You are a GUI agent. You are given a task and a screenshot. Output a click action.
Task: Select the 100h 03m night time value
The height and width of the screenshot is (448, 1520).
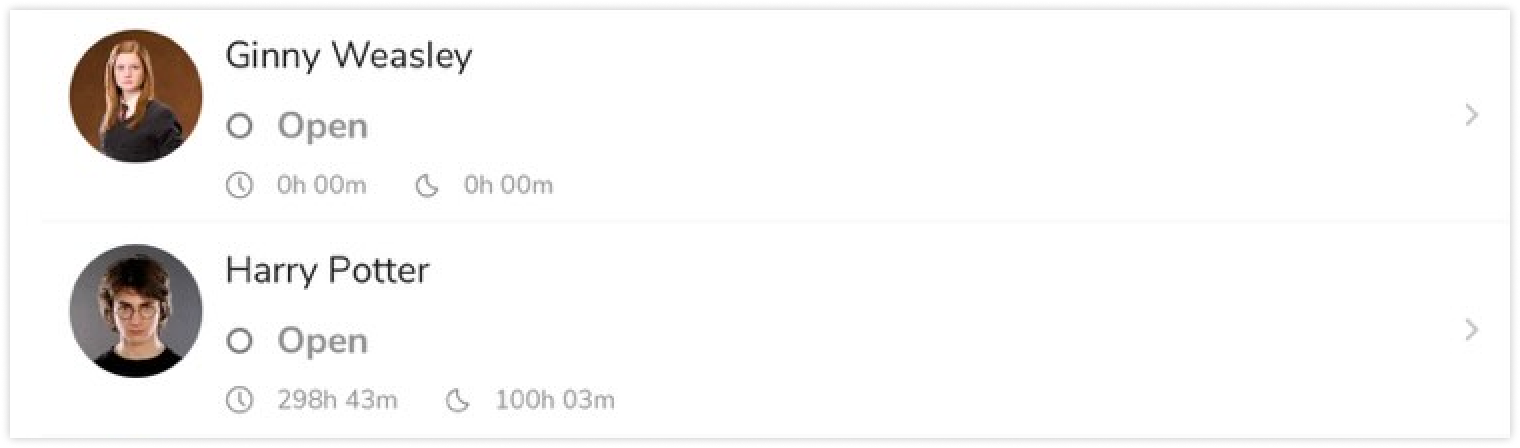click(x=555, y=401)
